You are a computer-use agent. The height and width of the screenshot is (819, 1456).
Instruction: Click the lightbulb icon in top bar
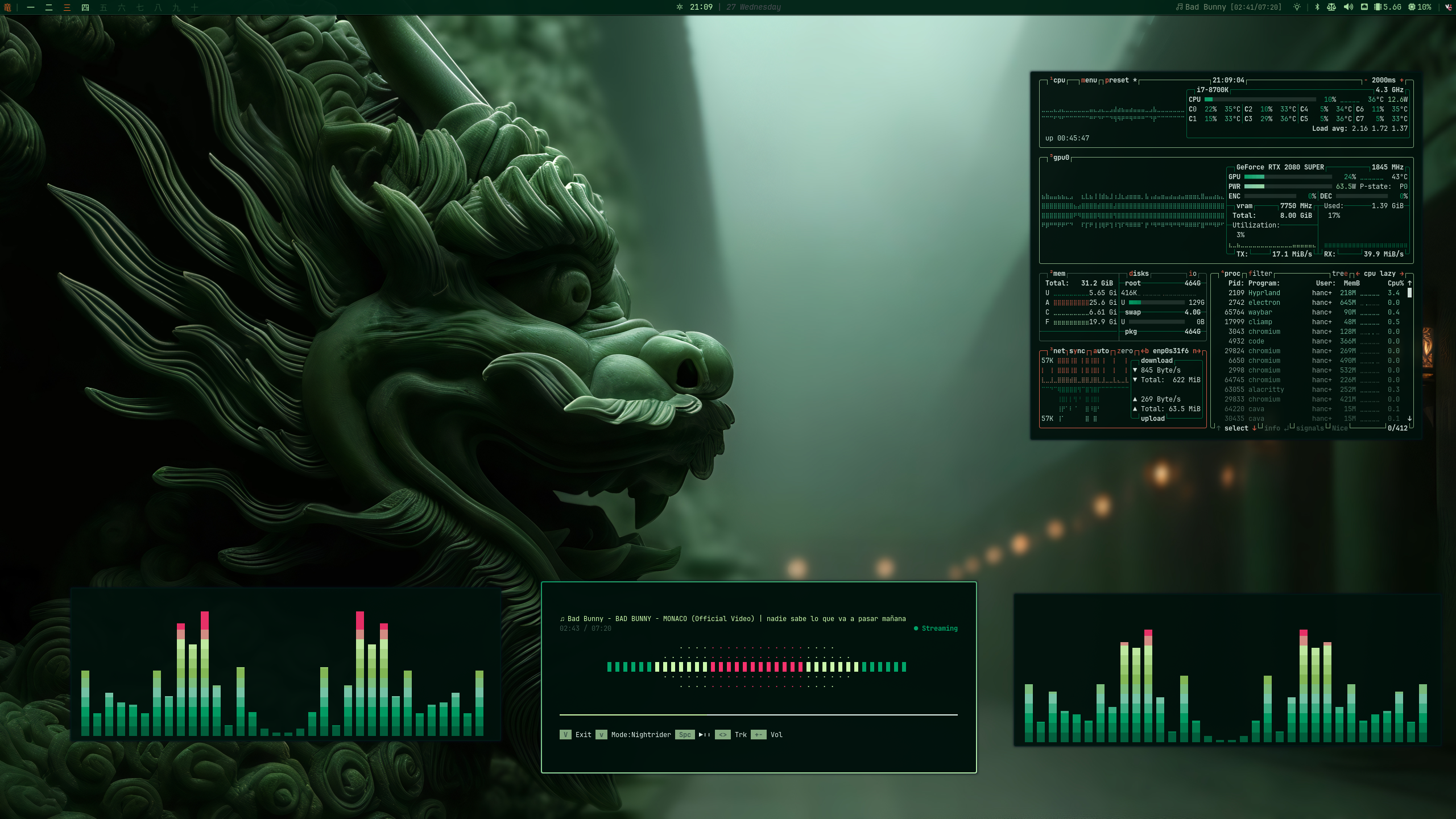coord(1297,7)
